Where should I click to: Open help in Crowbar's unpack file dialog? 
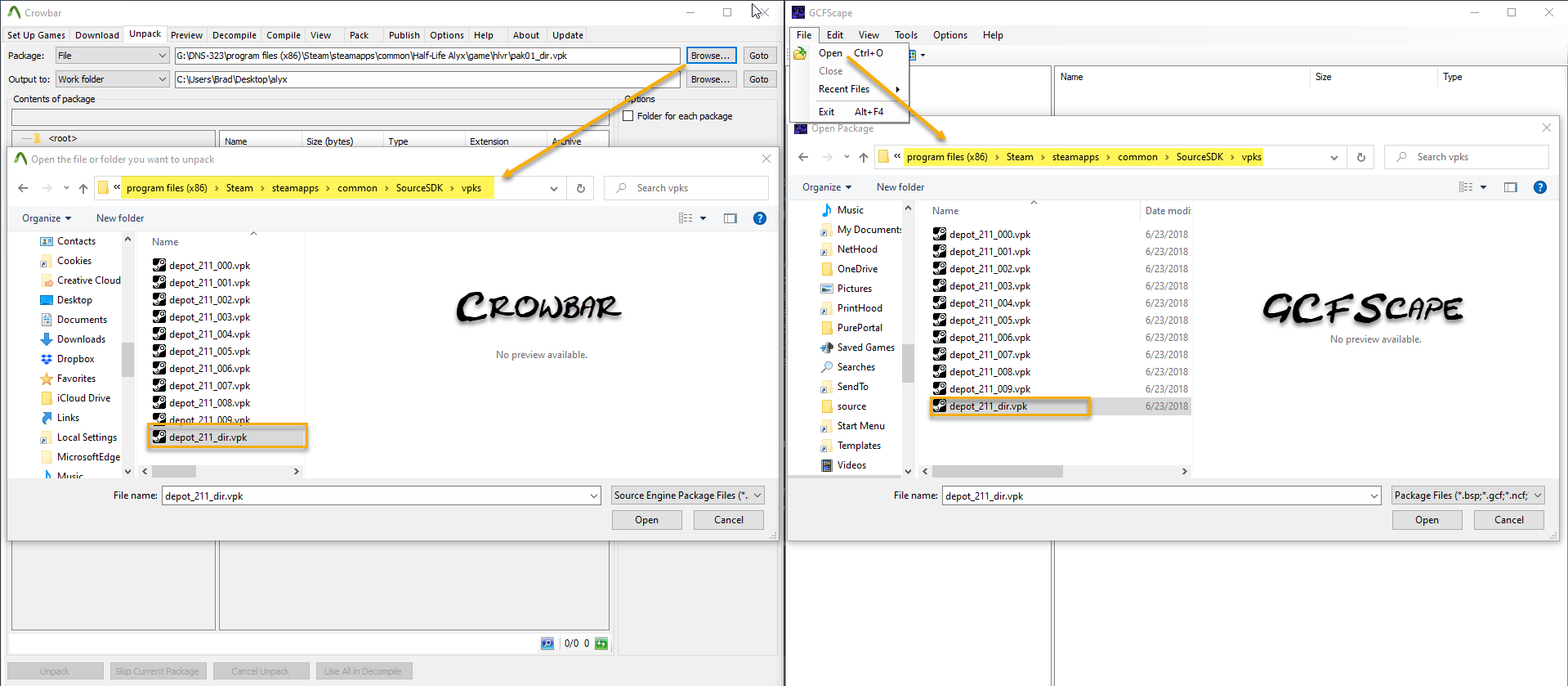point(760,218)
